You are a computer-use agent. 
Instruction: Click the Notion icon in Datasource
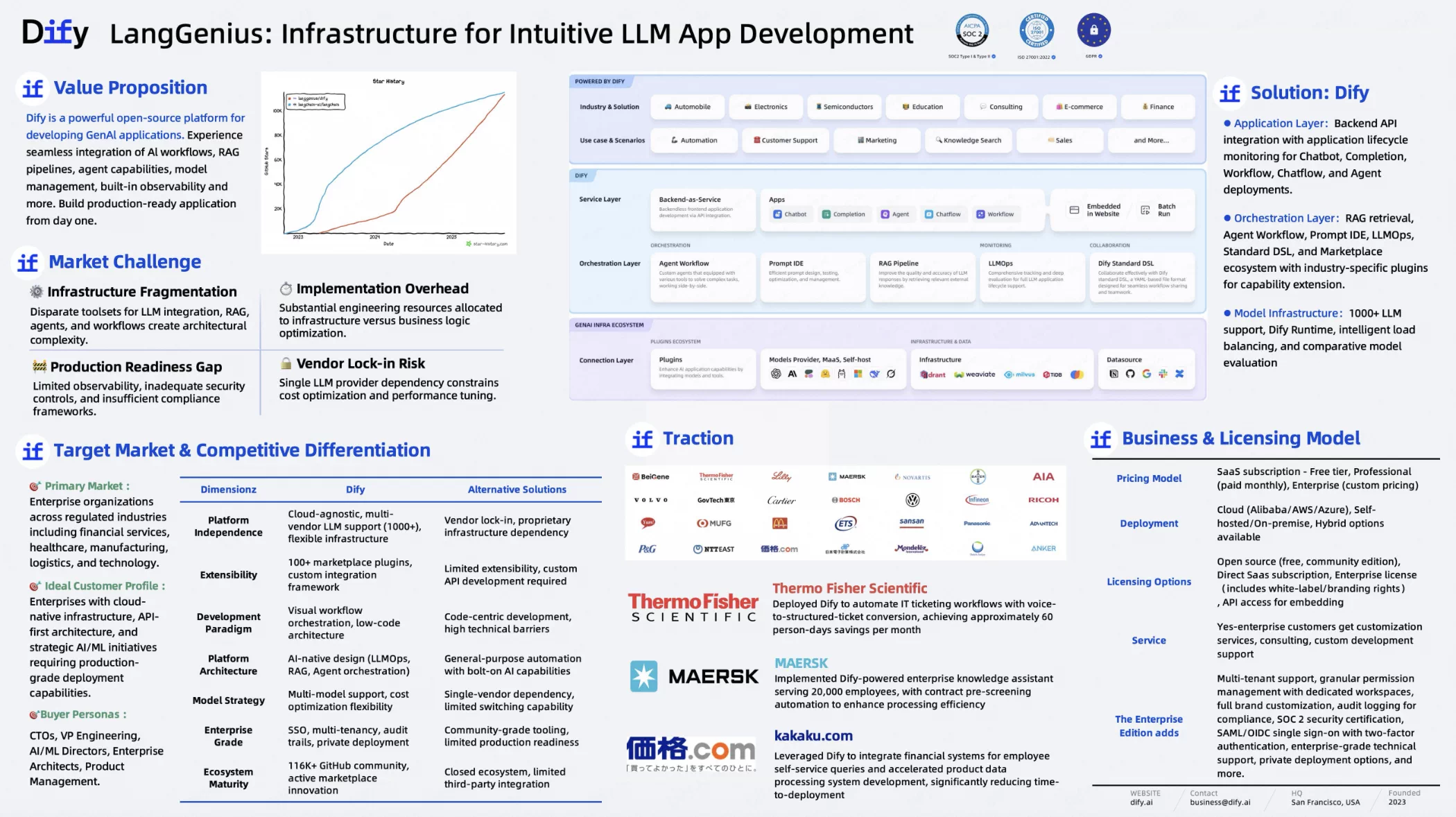coord(1113,374)
